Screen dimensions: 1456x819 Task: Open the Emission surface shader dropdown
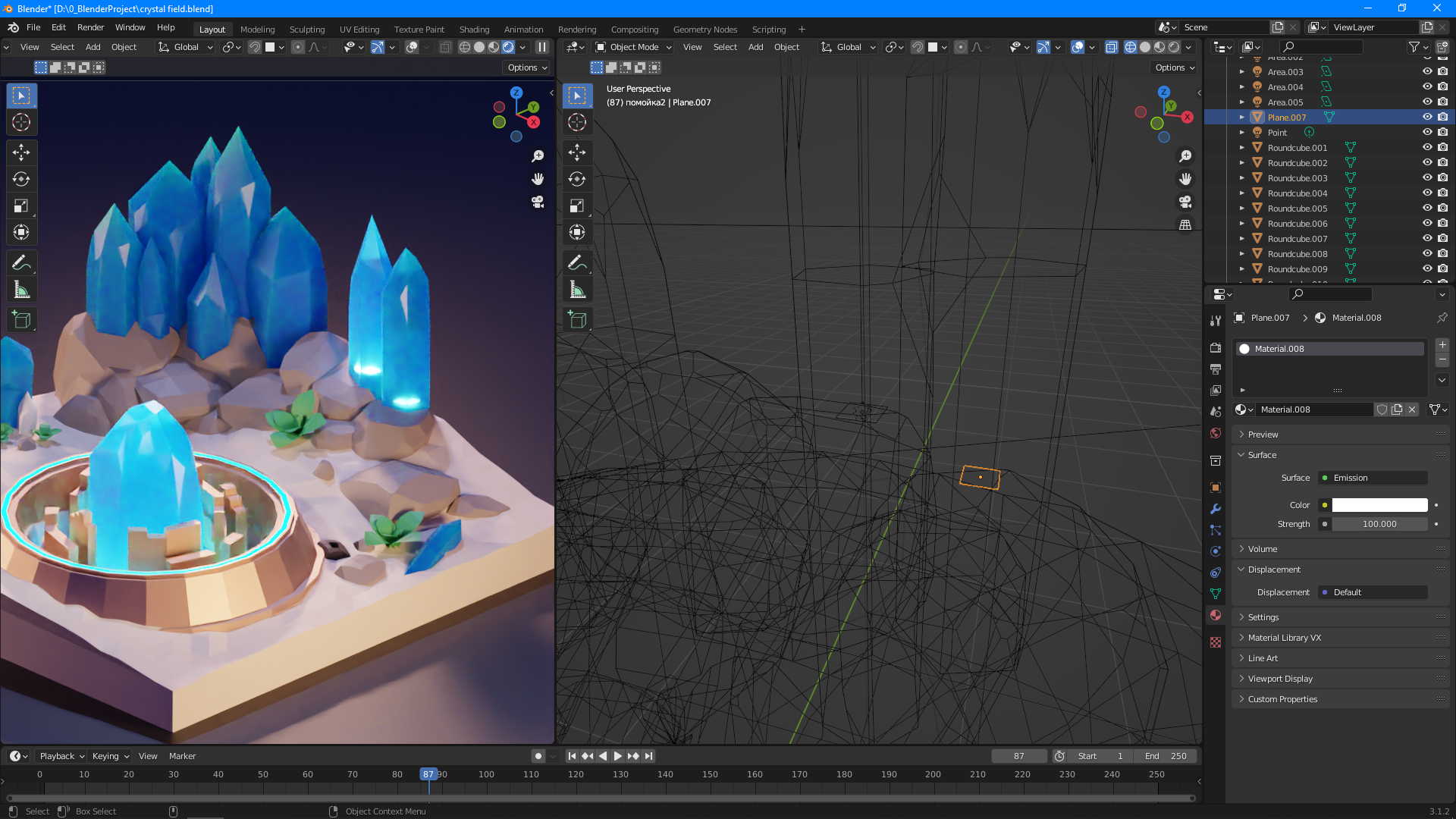pos(1373,478)
